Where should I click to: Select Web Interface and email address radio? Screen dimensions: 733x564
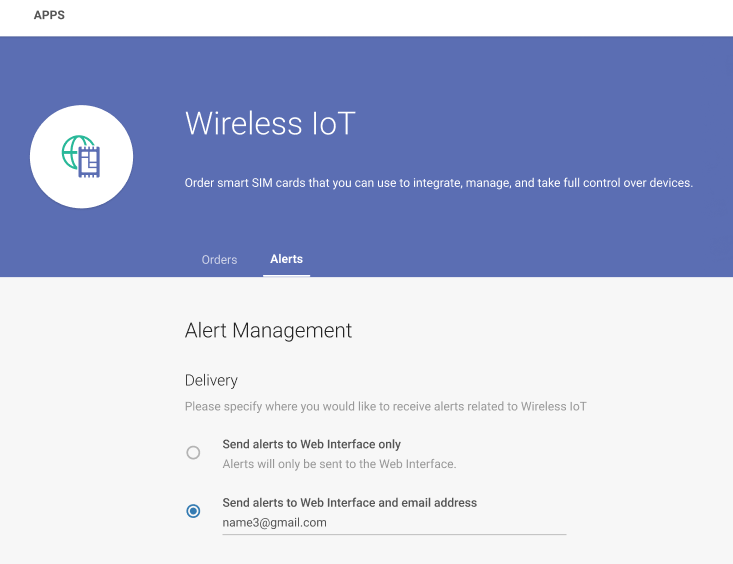tap(193, 511)
